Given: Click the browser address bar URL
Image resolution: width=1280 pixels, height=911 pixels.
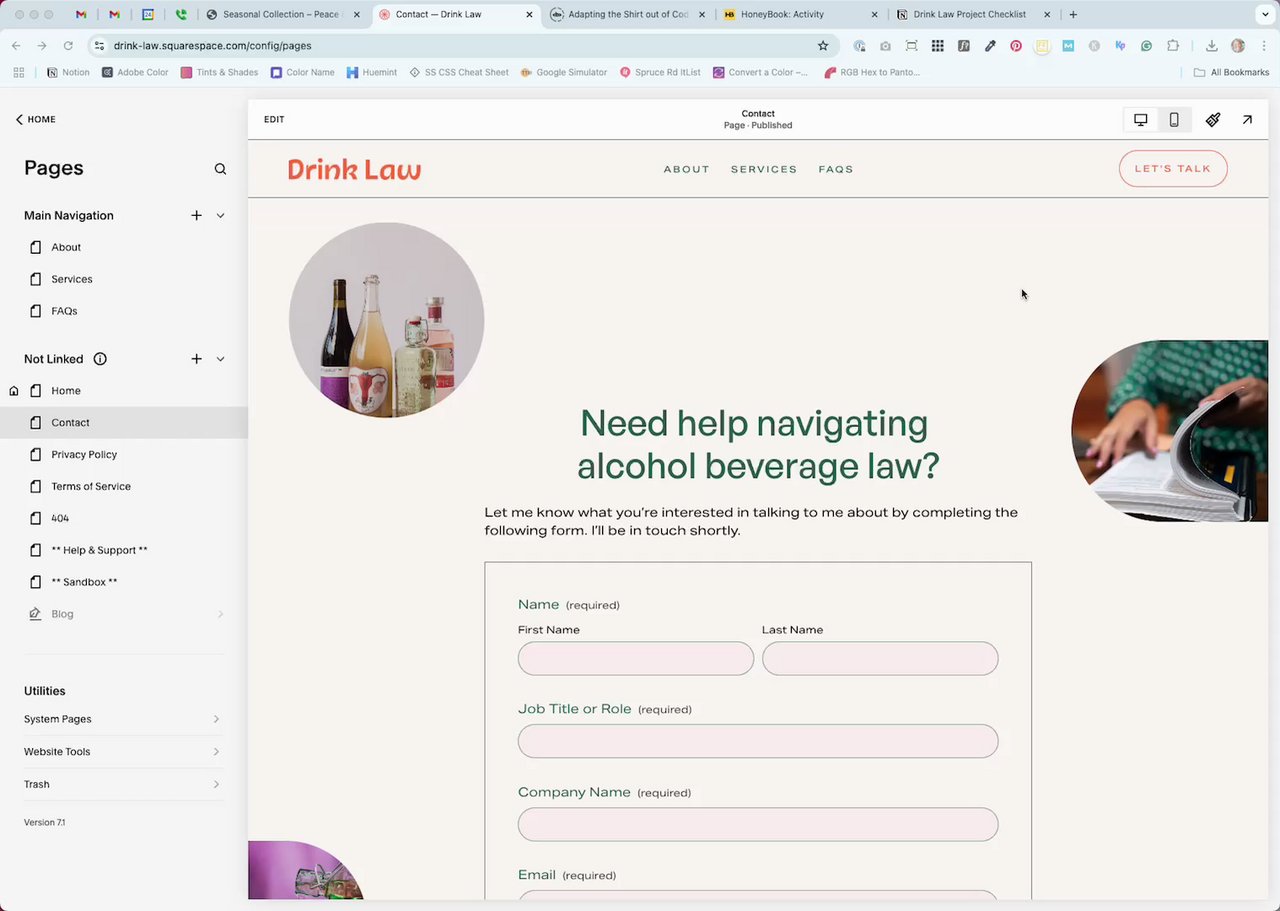Looking at the screenshot, I should coord(212,46).
